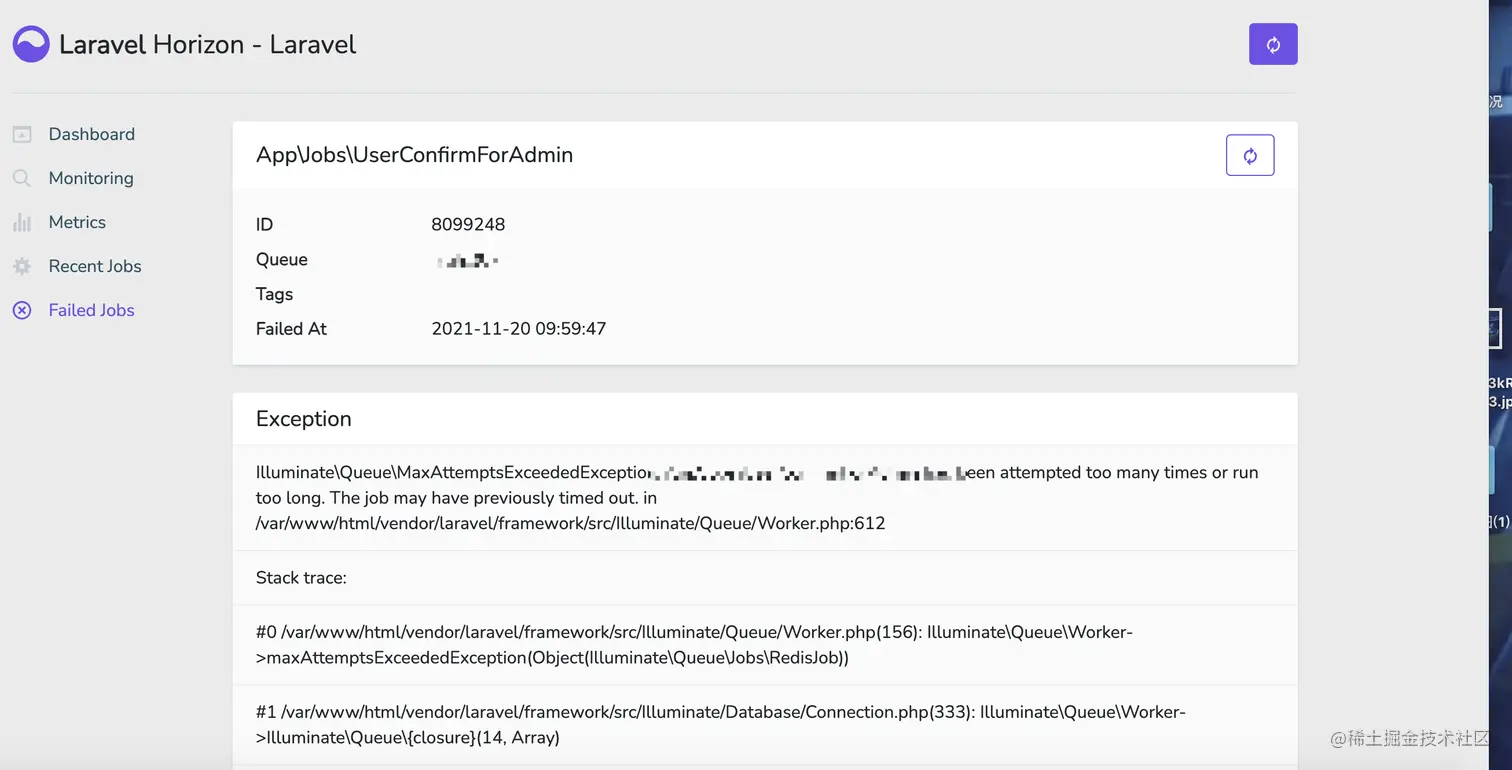Open the Dashboard page
This screenshot has width=1512, height=770.
[92, 134]
